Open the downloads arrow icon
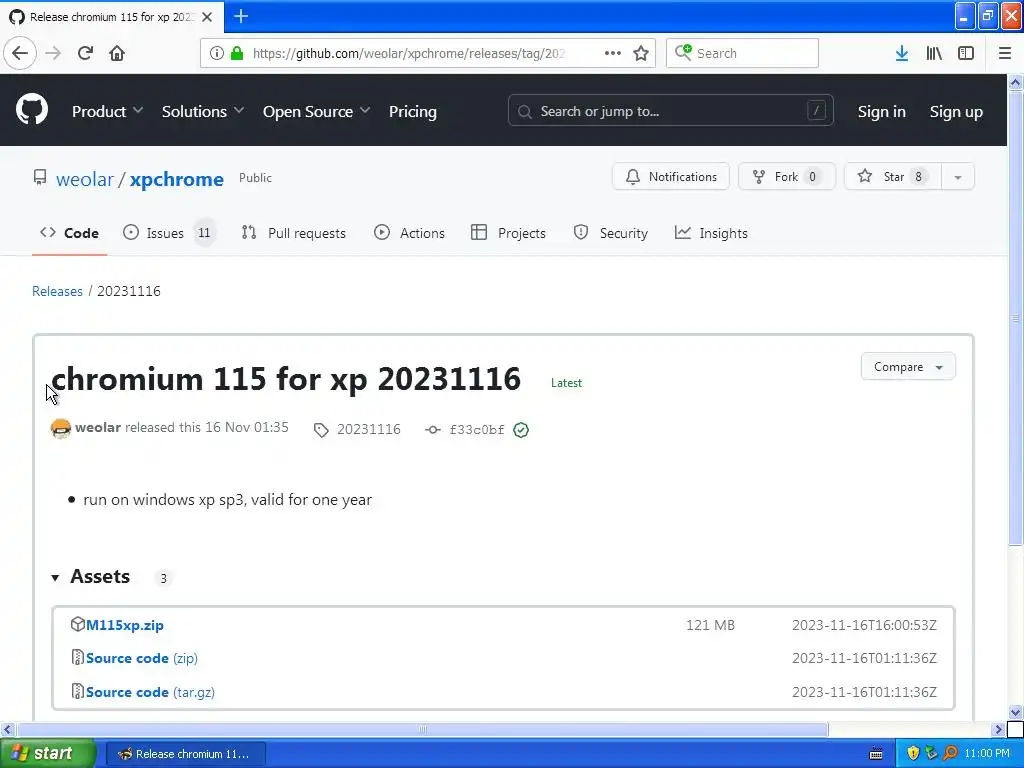This screenshot has width=1024, height=768. 901,53
